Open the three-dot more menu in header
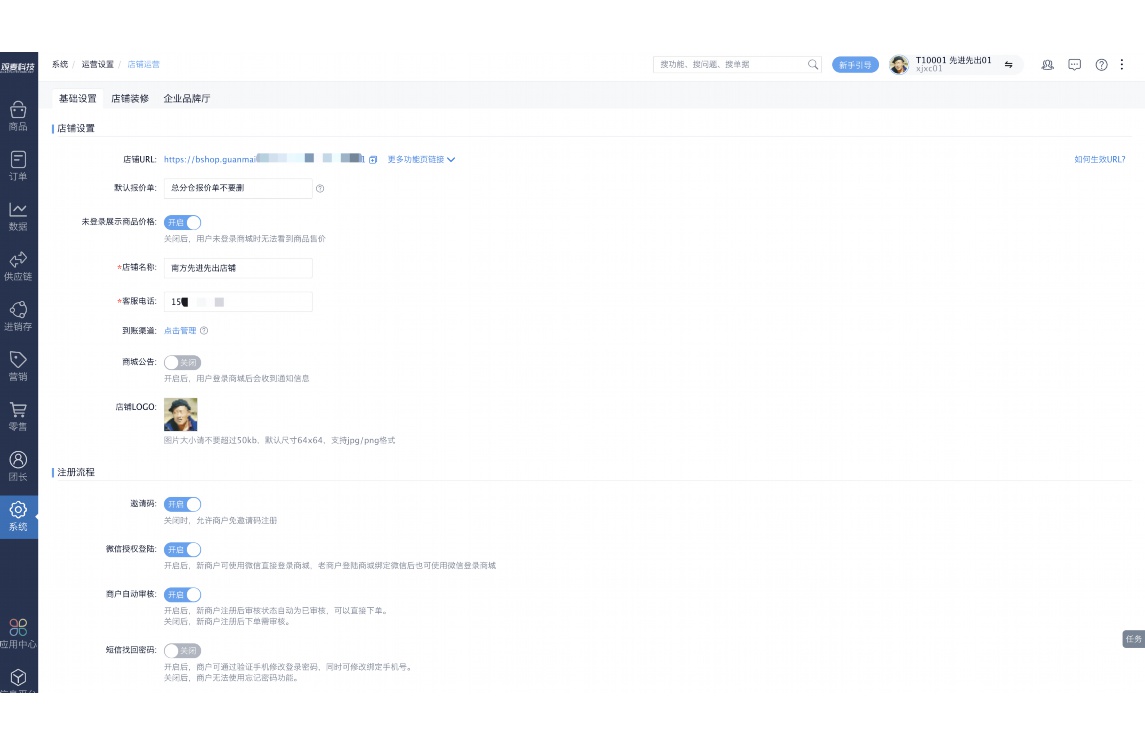Screen dimensions: 1145x745 1122,64
